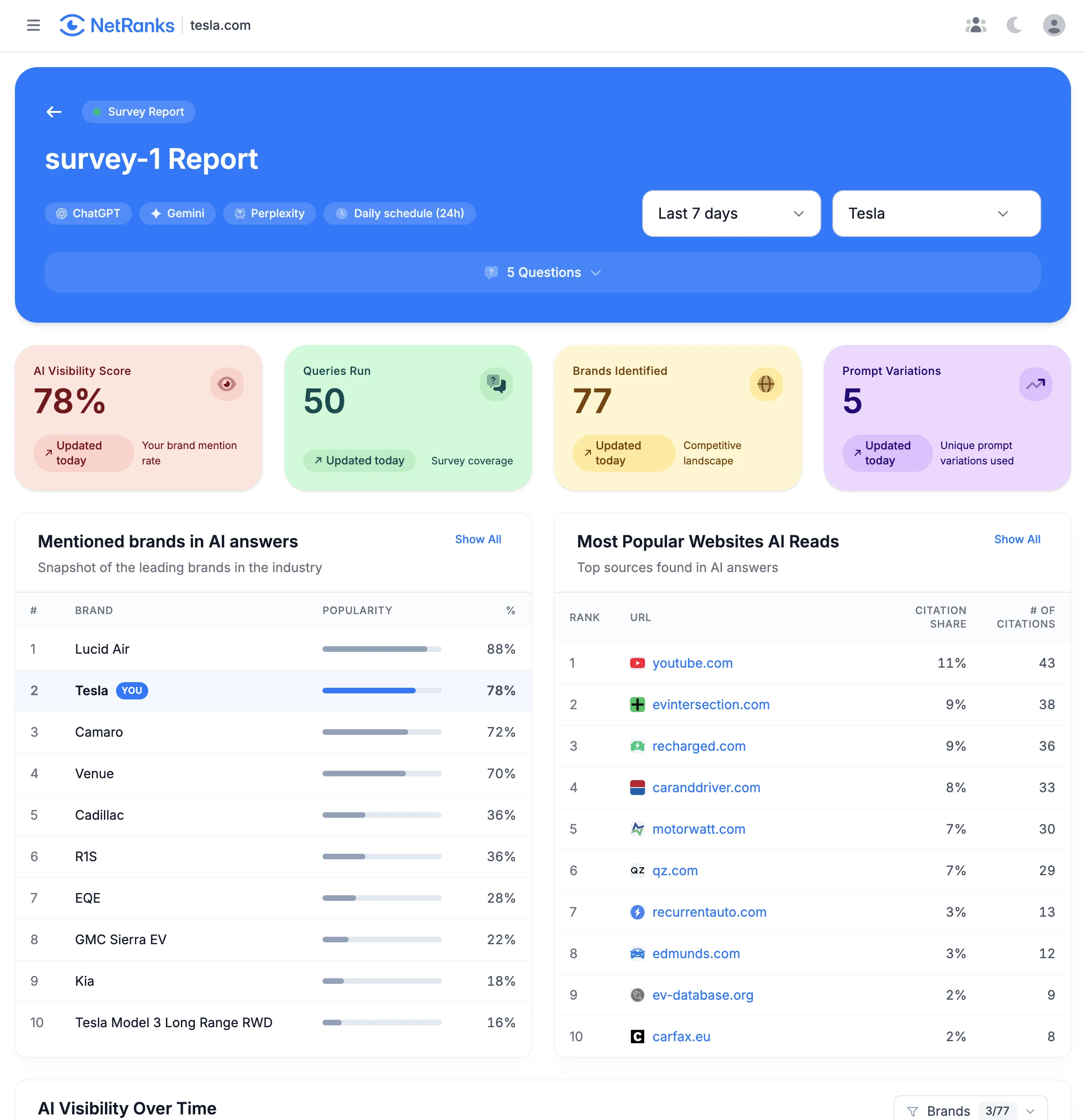
Task: Click Updated today in Queries Run card
Action: 359,461
